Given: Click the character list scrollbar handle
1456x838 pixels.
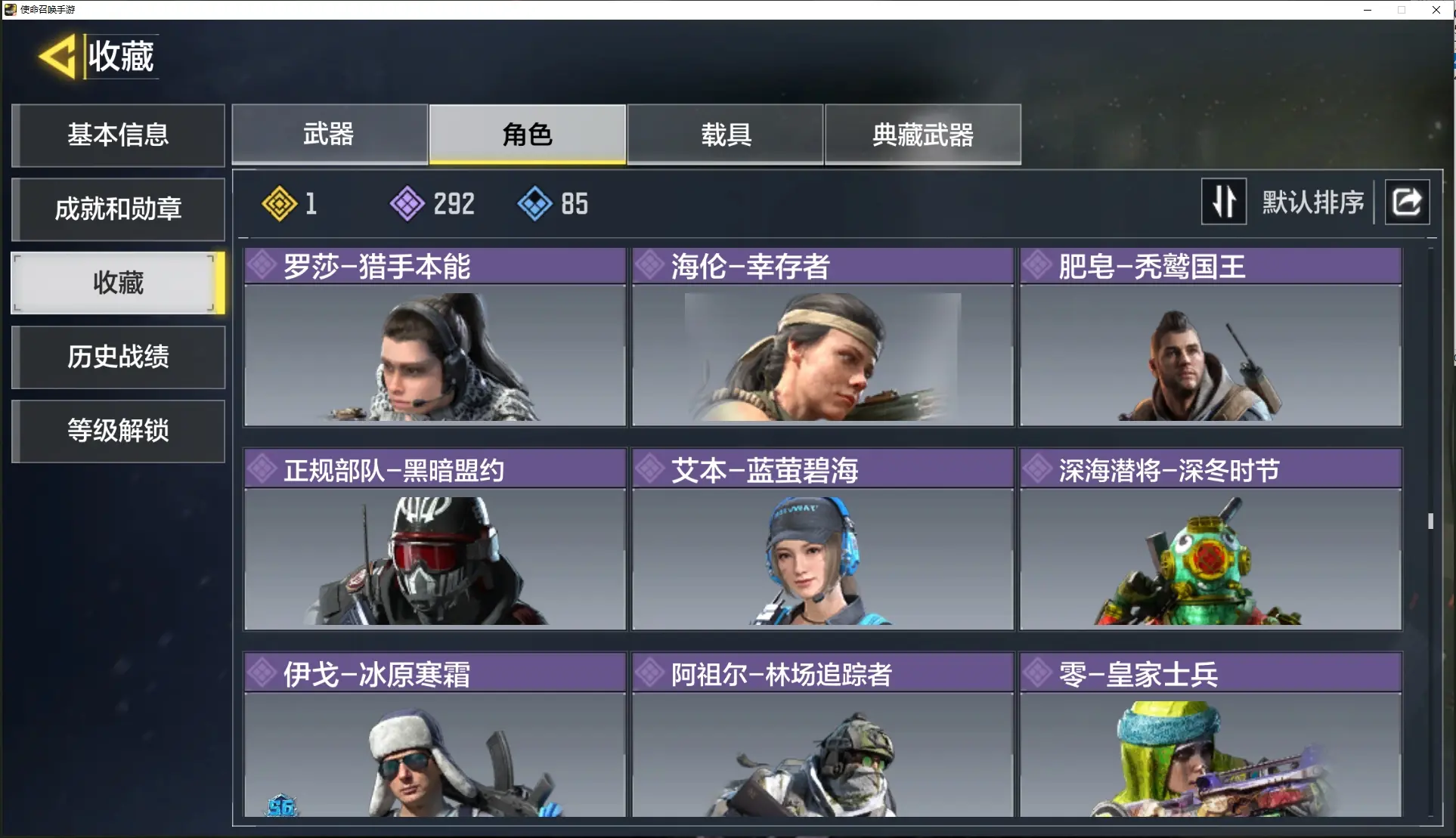Looking at the screenshot, I should point(1430,521).
